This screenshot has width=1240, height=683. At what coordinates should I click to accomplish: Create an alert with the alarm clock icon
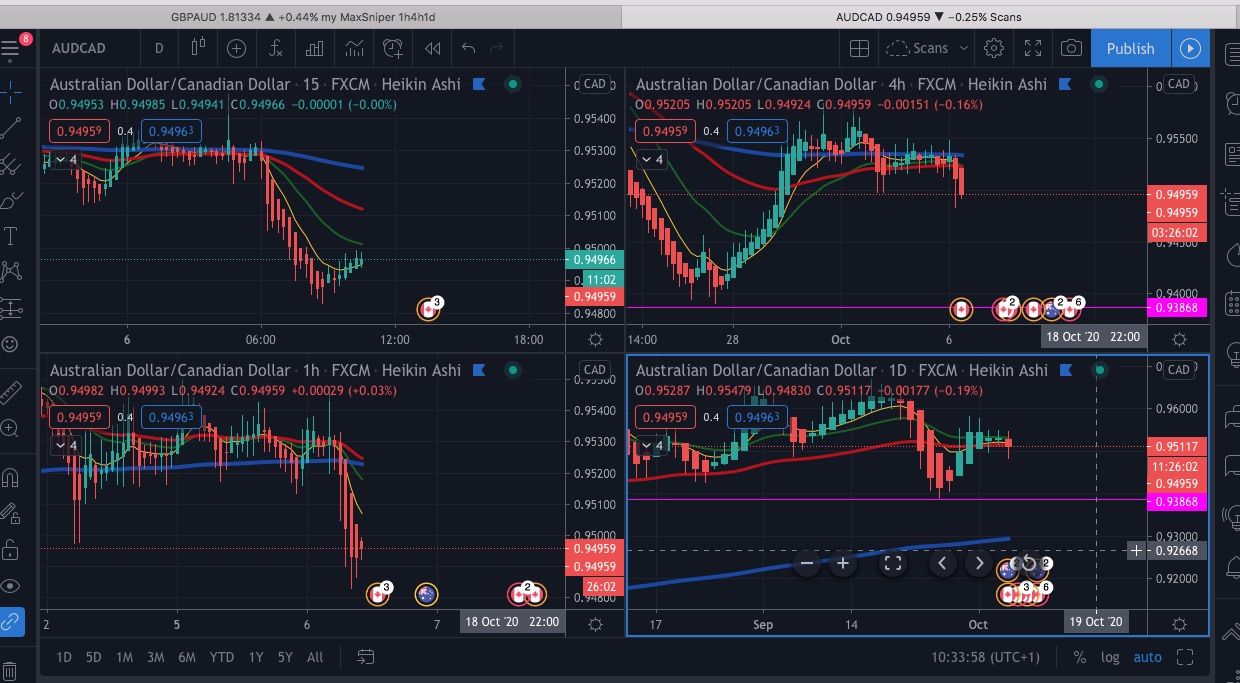[393, 48]
